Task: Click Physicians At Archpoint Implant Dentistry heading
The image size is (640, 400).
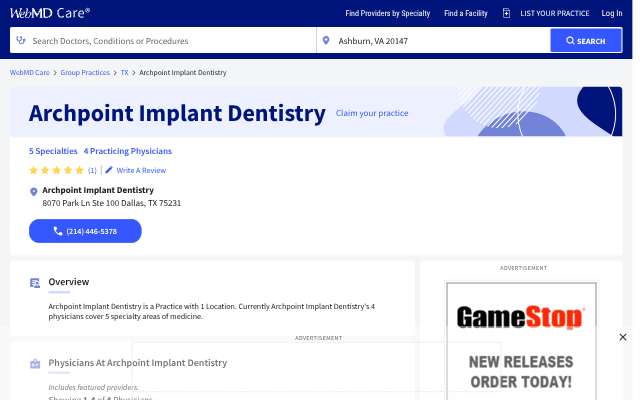Action: coord(138,362)
